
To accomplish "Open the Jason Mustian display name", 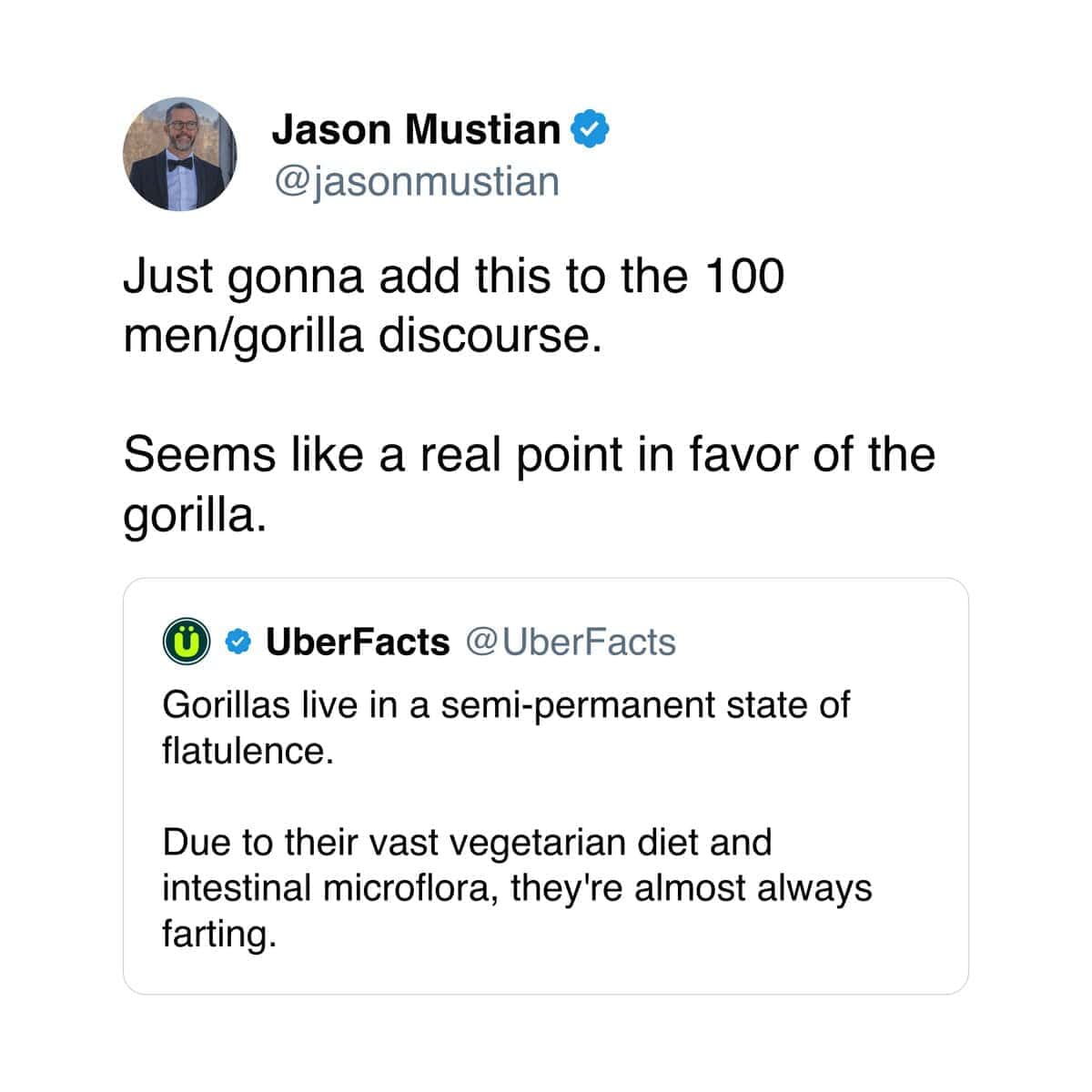I will [417, 129].
